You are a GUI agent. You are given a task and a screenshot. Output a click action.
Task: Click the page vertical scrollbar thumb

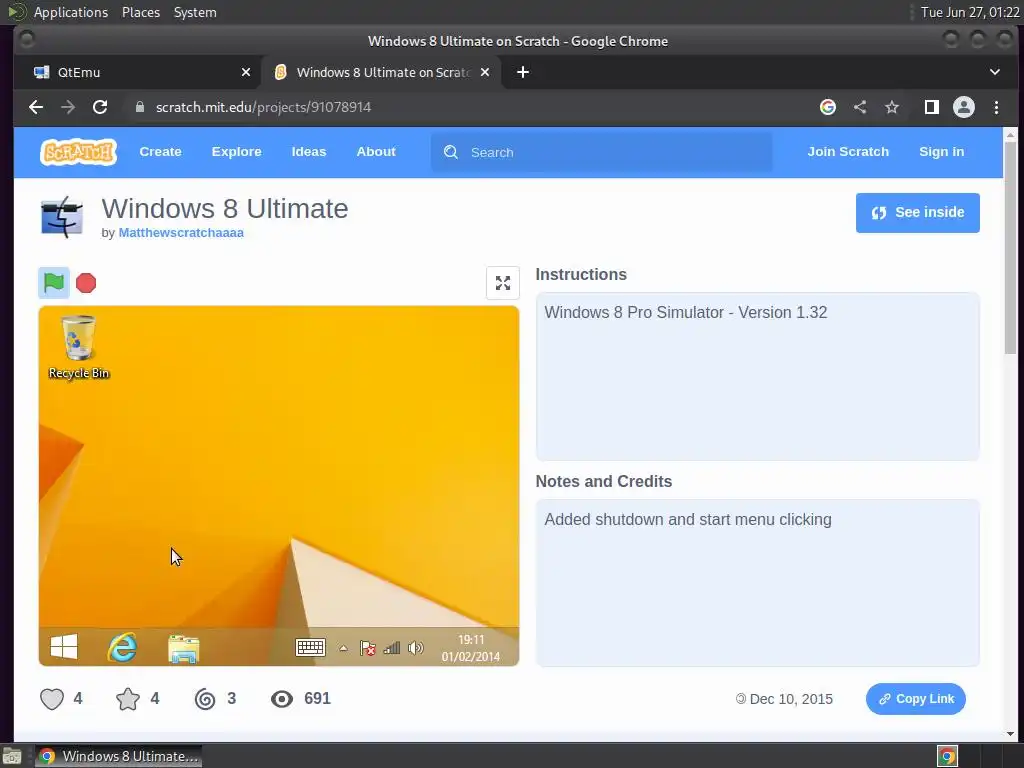[1010, 248]
